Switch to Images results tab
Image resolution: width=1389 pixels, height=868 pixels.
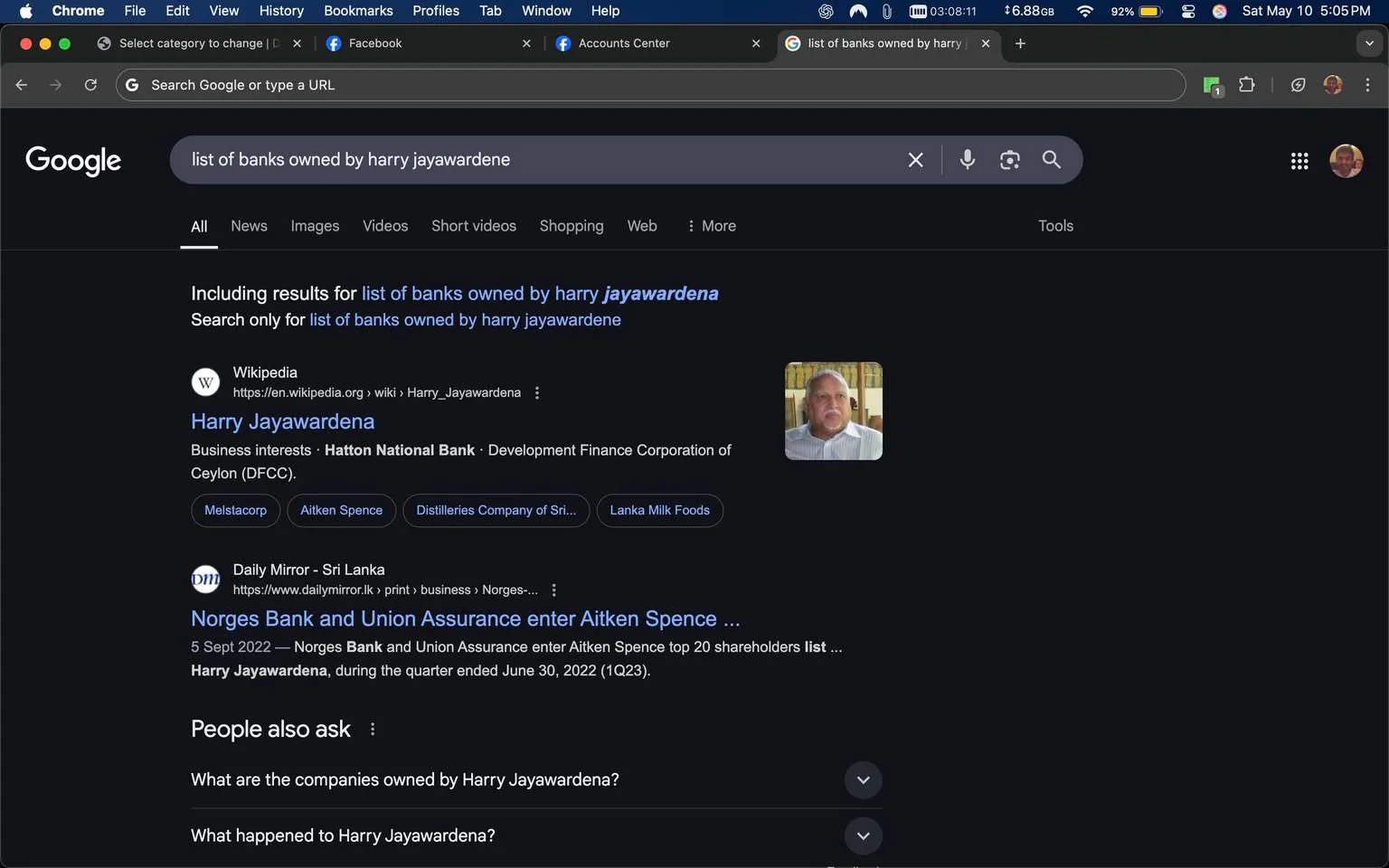(x=315, y=226)
